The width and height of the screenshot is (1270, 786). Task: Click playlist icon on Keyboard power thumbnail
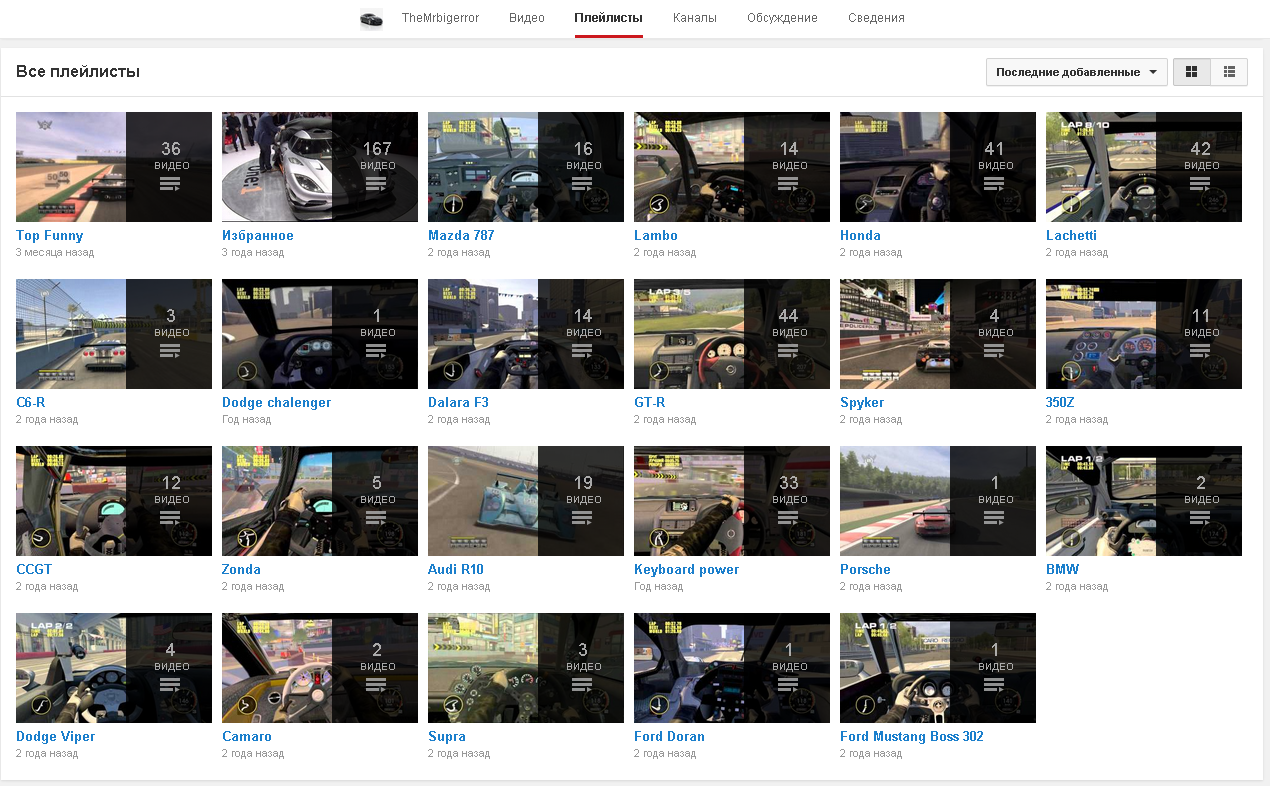pyautogui.click(x=788, y=518)
